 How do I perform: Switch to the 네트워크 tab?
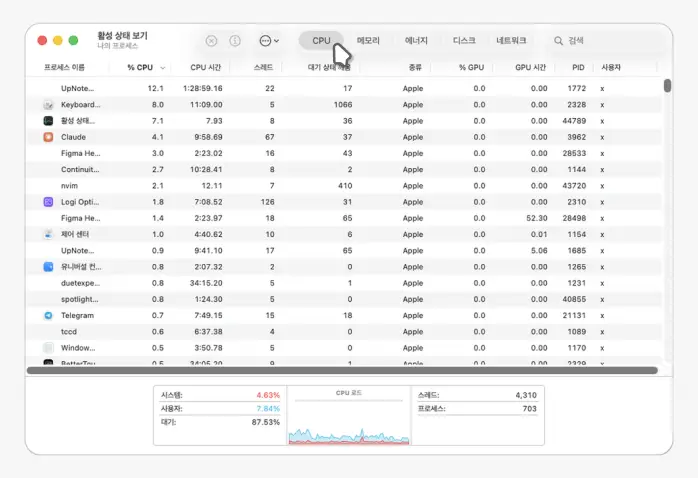(x=511, y=41)
